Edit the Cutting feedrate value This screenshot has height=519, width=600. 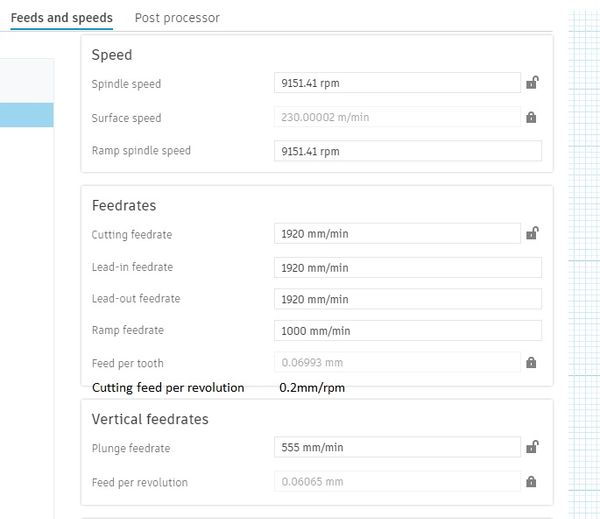coord(397,233)
